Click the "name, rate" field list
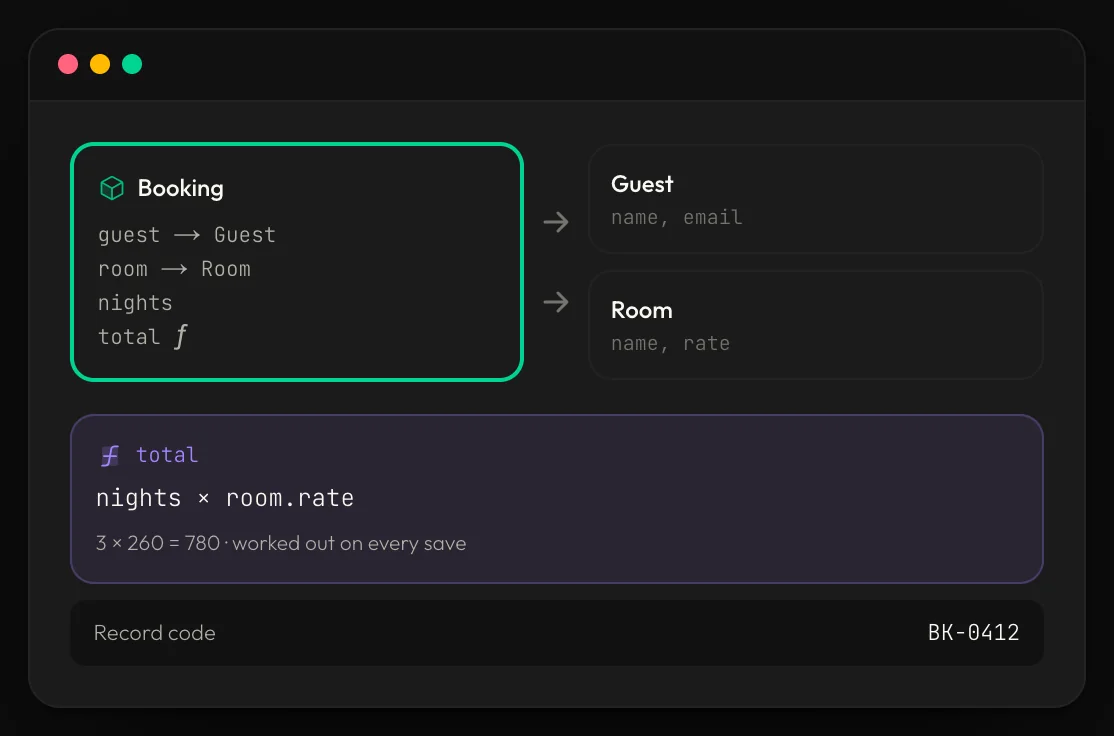This screenshot has height=736, width=1114. pos(671,344)
